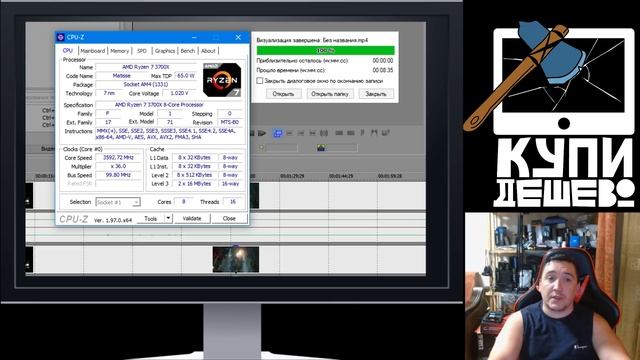Screen dimensions: 640x360
Task: Select the video clip thumbnail on the lower track
Action: tap(236, 259)
